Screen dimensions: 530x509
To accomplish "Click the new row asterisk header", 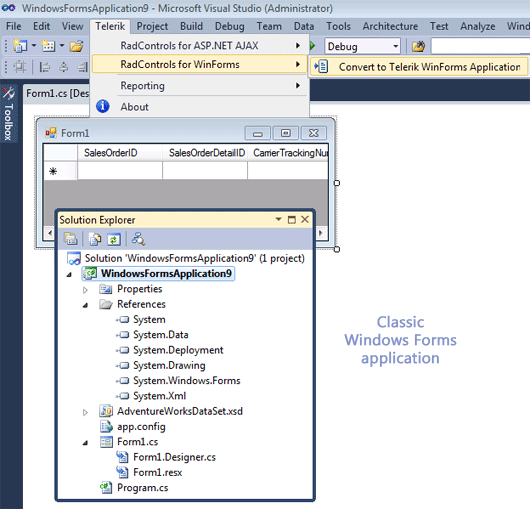I will pyautogui.click(x=60, y=171).
